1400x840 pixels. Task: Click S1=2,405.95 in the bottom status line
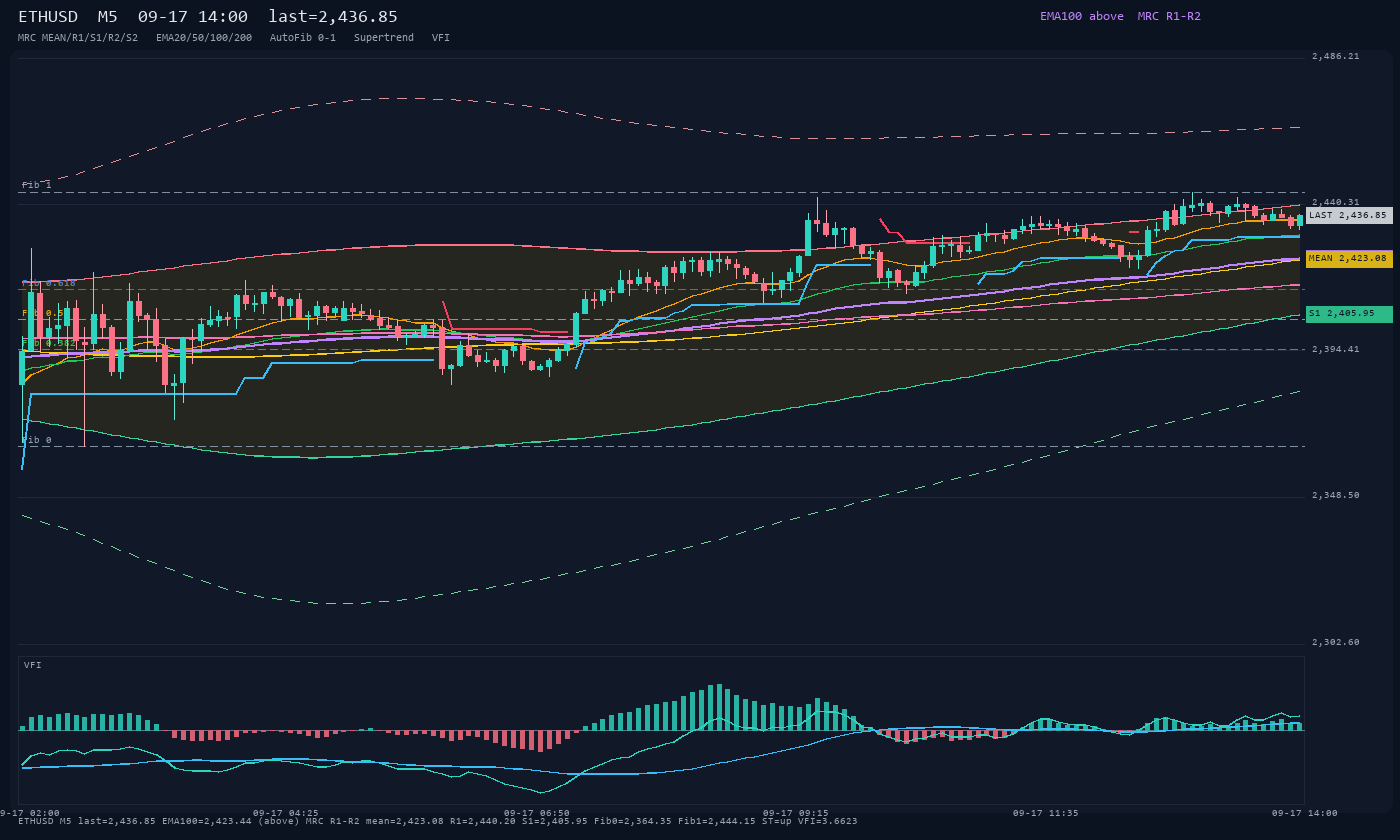coord(555,821)
